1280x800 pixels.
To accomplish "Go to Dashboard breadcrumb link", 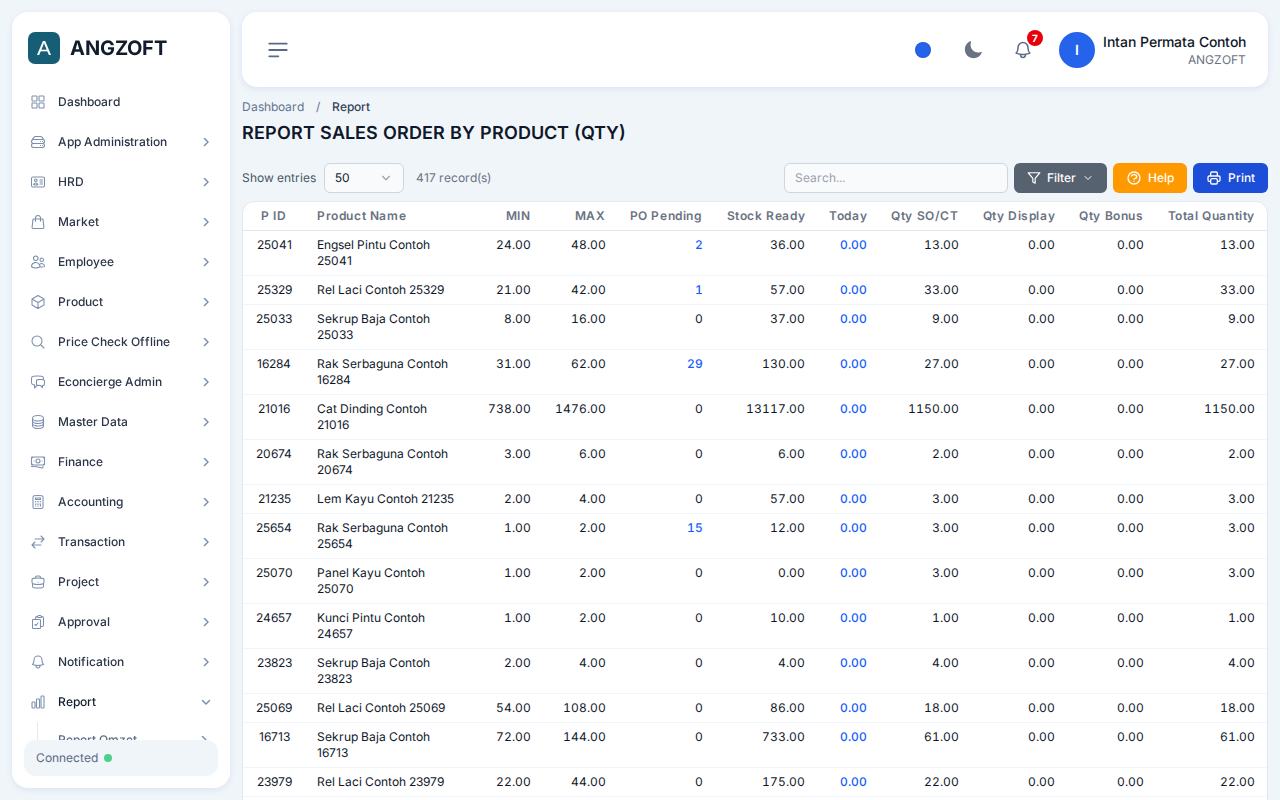I will point(273,107).
